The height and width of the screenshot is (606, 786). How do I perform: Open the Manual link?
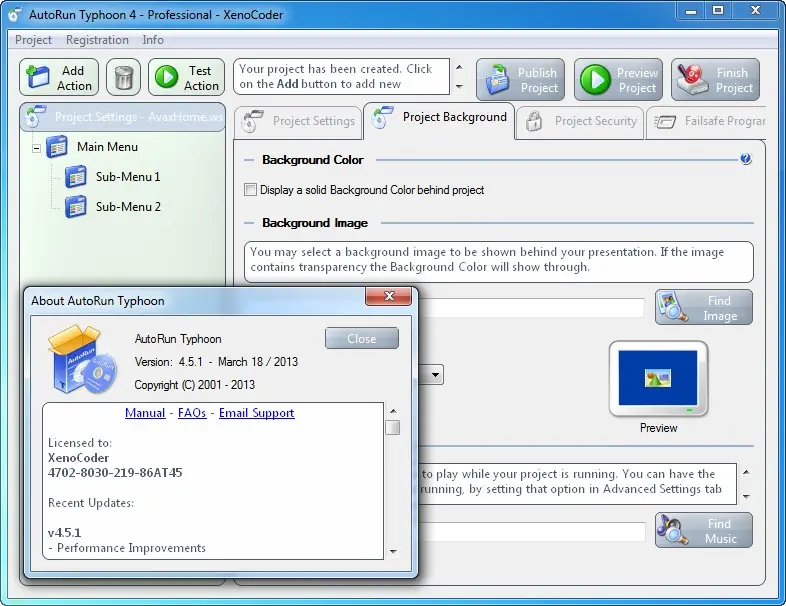(145, 413)
